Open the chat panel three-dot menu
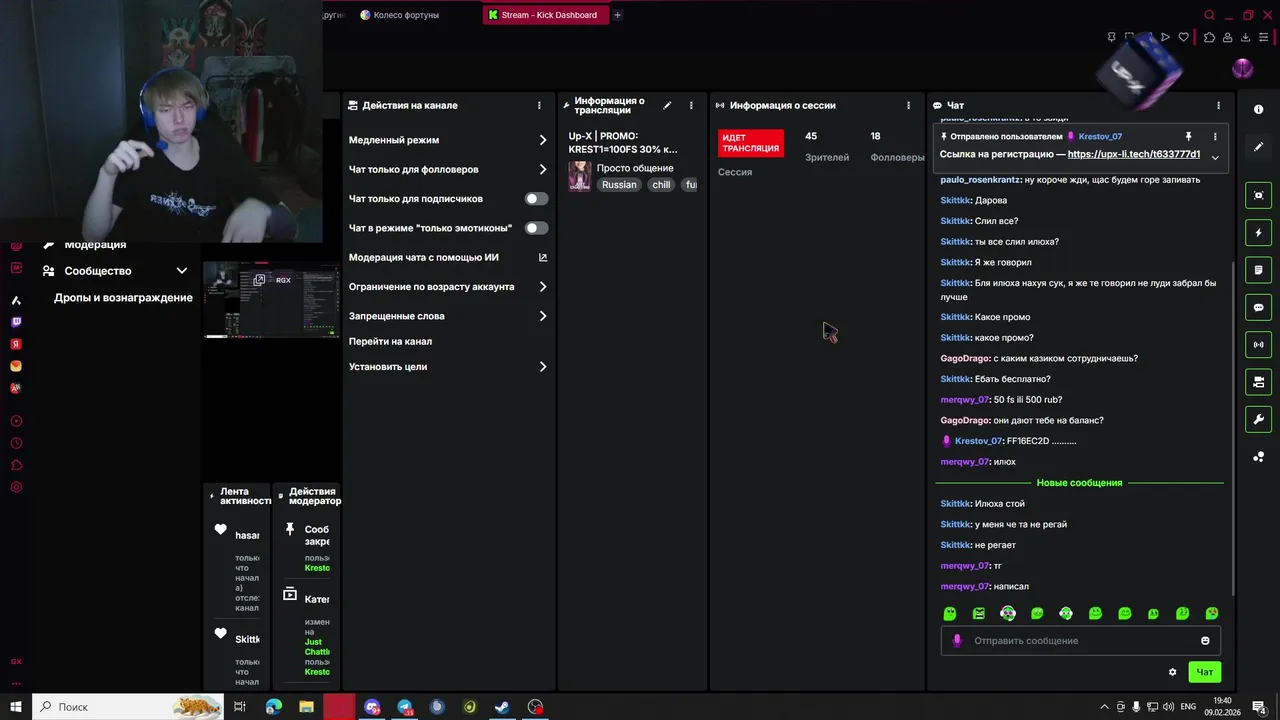Viewport: 1280px width, 720px height. coord(1218,105)
